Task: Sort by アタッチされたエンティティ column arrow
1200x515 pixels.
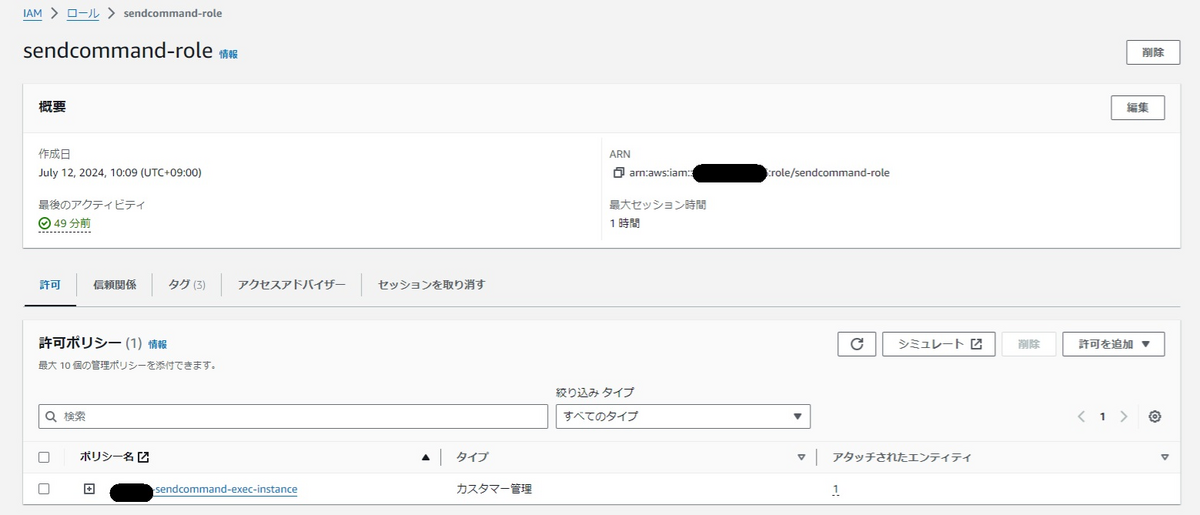Action: tap(1165, 458)
